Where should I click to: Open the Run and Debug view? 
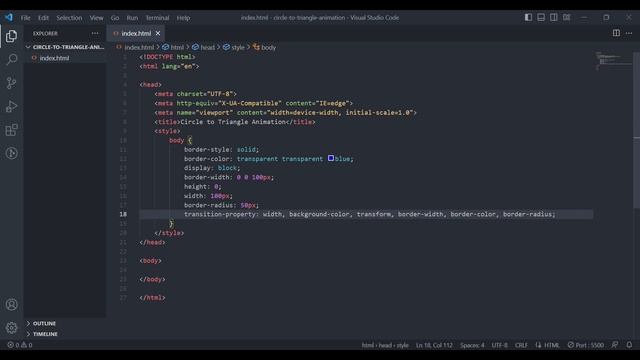(x=11, y=107)
